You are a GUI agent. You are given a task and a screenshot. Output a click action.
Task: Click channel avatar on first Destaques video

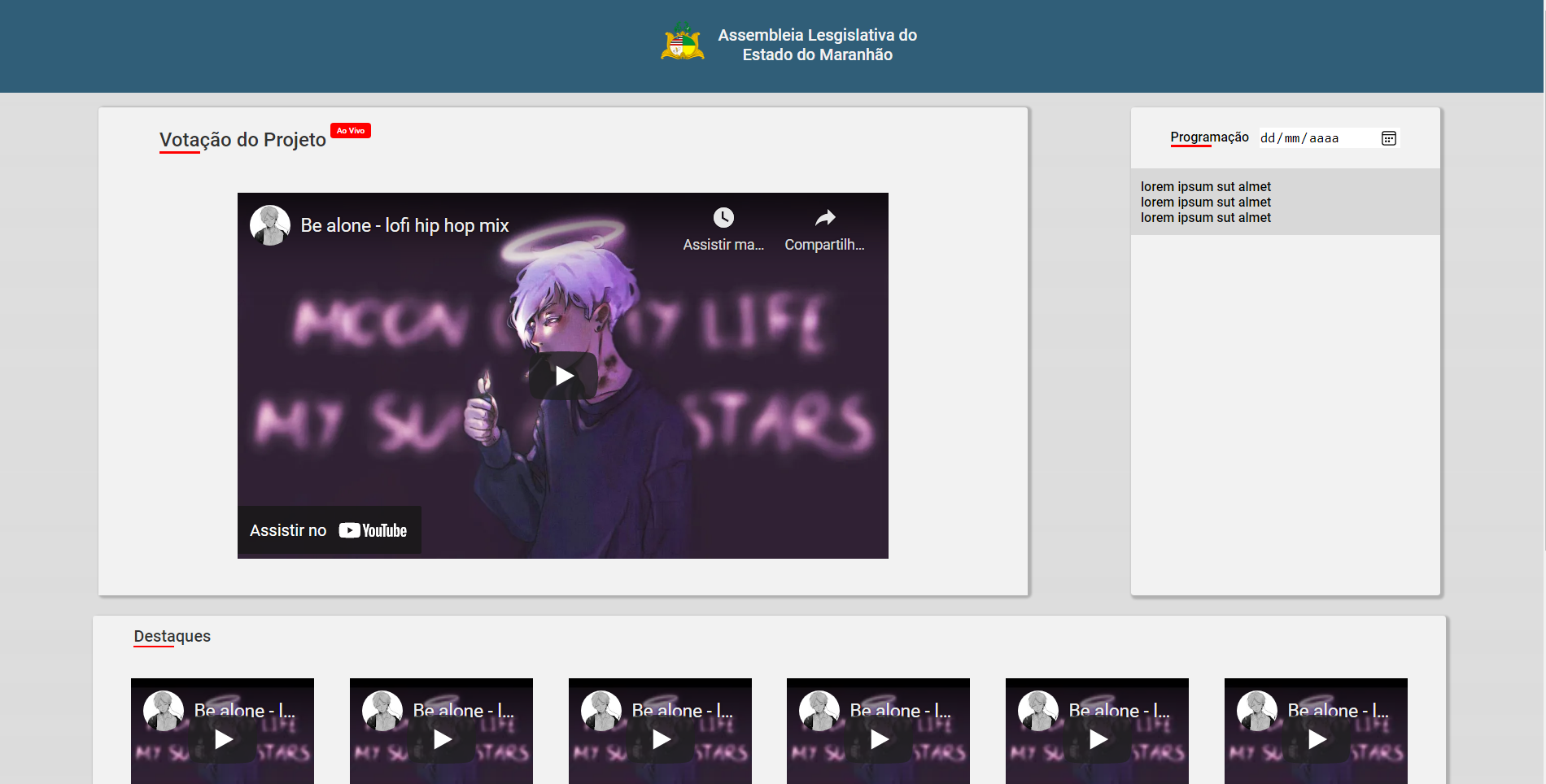click(164, 711)
